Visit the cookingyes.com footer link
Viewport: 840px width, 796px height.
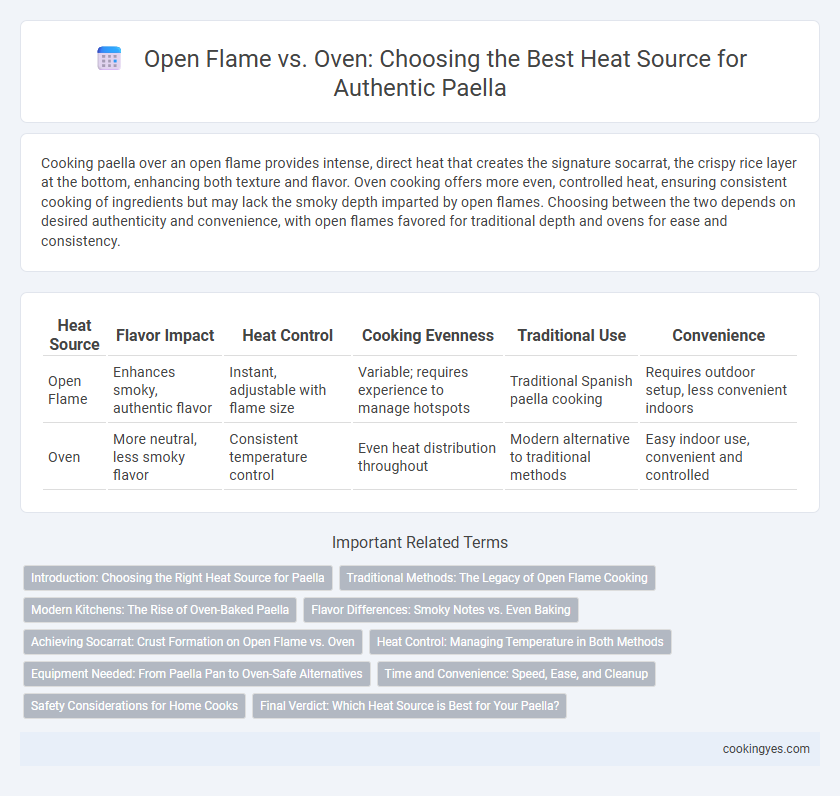pos(766,749)
